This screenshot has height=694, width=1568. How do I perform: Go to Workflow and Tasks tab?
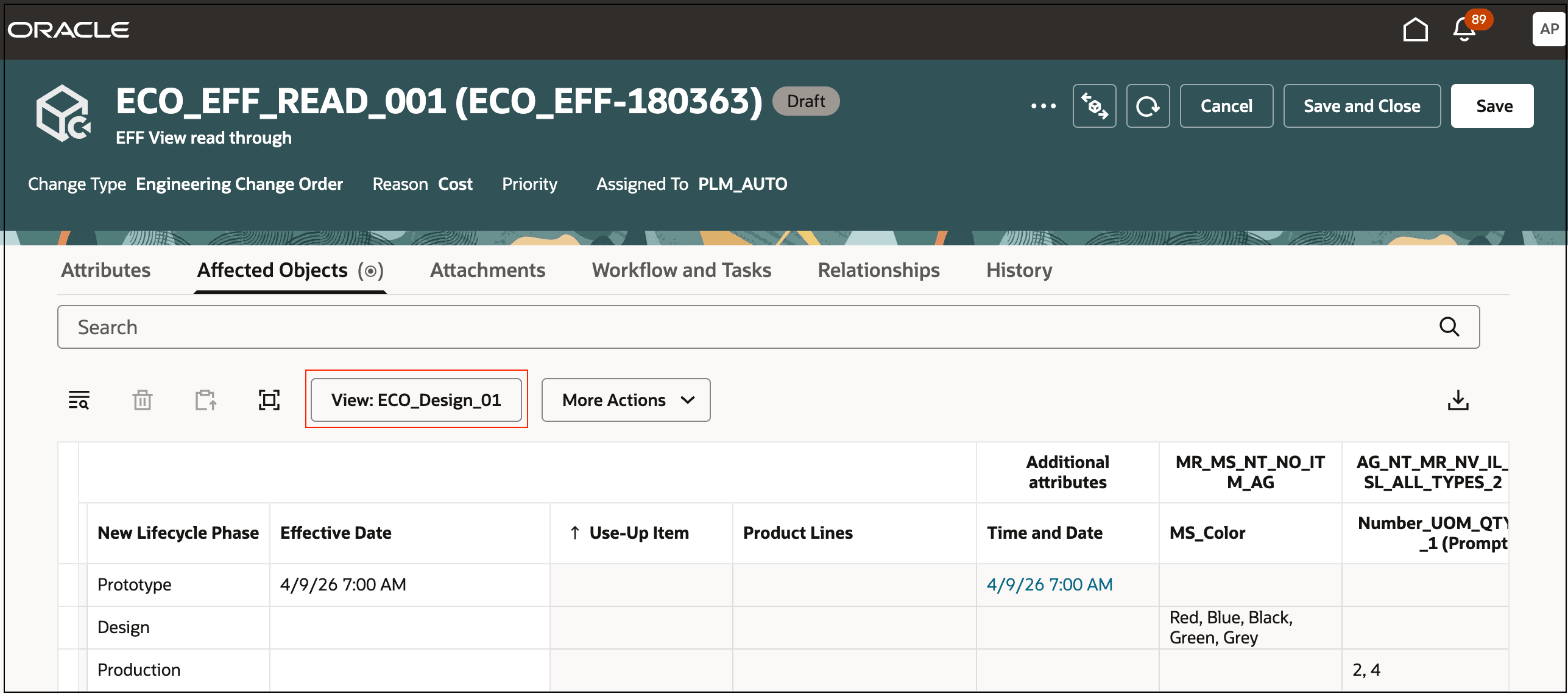coord(681,270)
